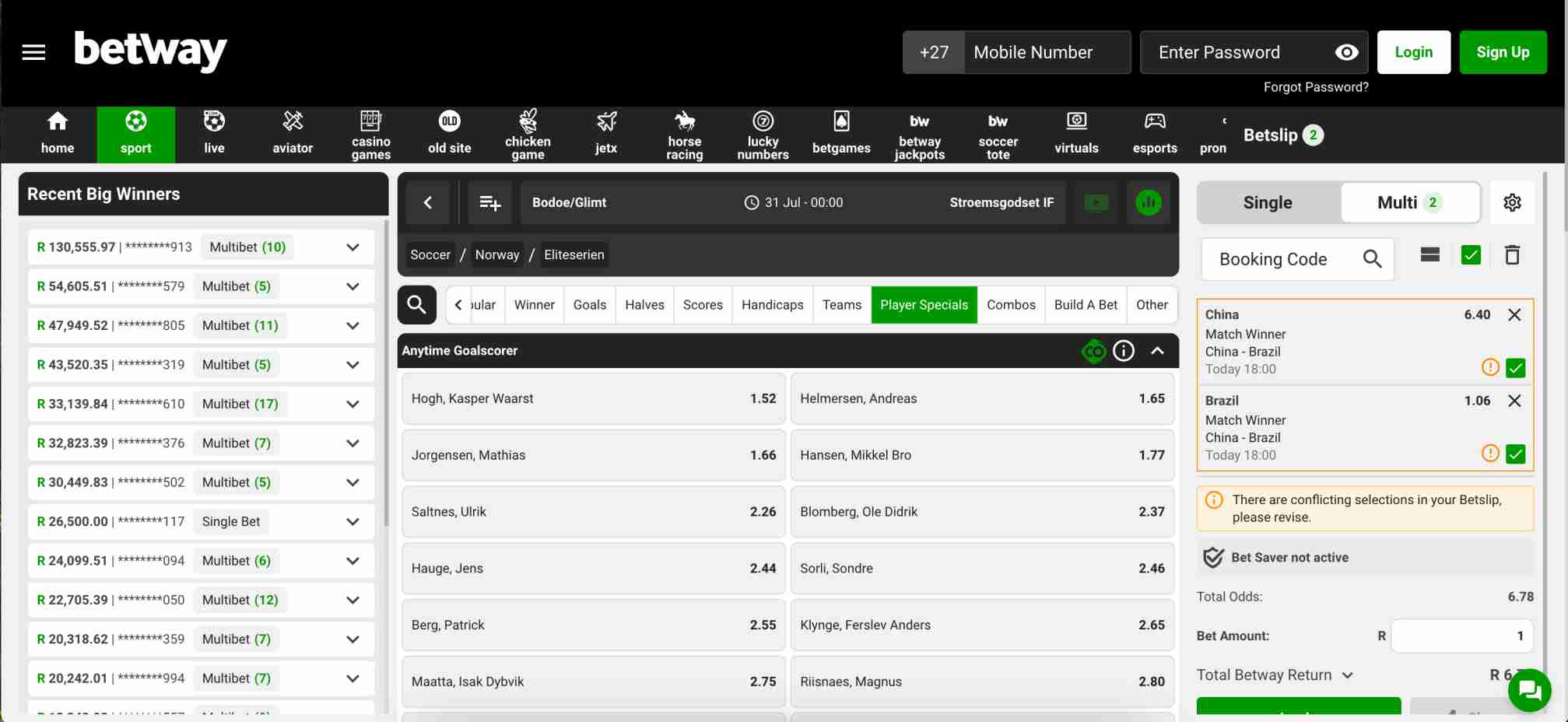Expand Total Betway Return dropdown
The width and height of the screenshot is (1568, 722).
tap(1348, 675)
